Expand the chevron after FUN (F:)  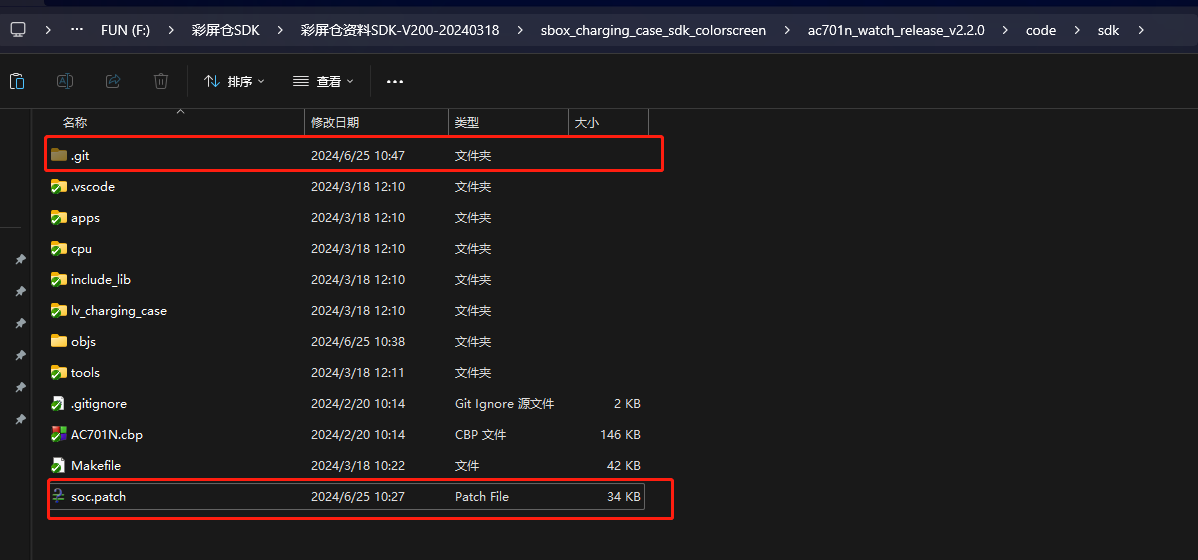point(170,31)
